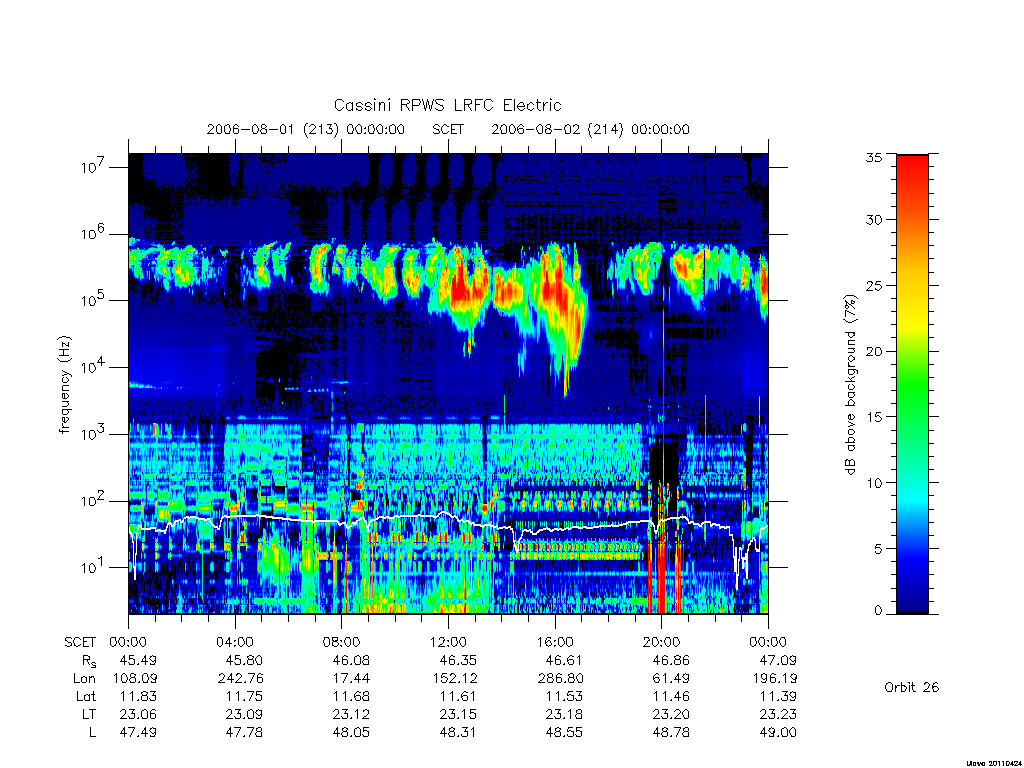This screenshot has width=1024, height=768.
Task: Click the Lon value '108.09'
Action: 135,679
